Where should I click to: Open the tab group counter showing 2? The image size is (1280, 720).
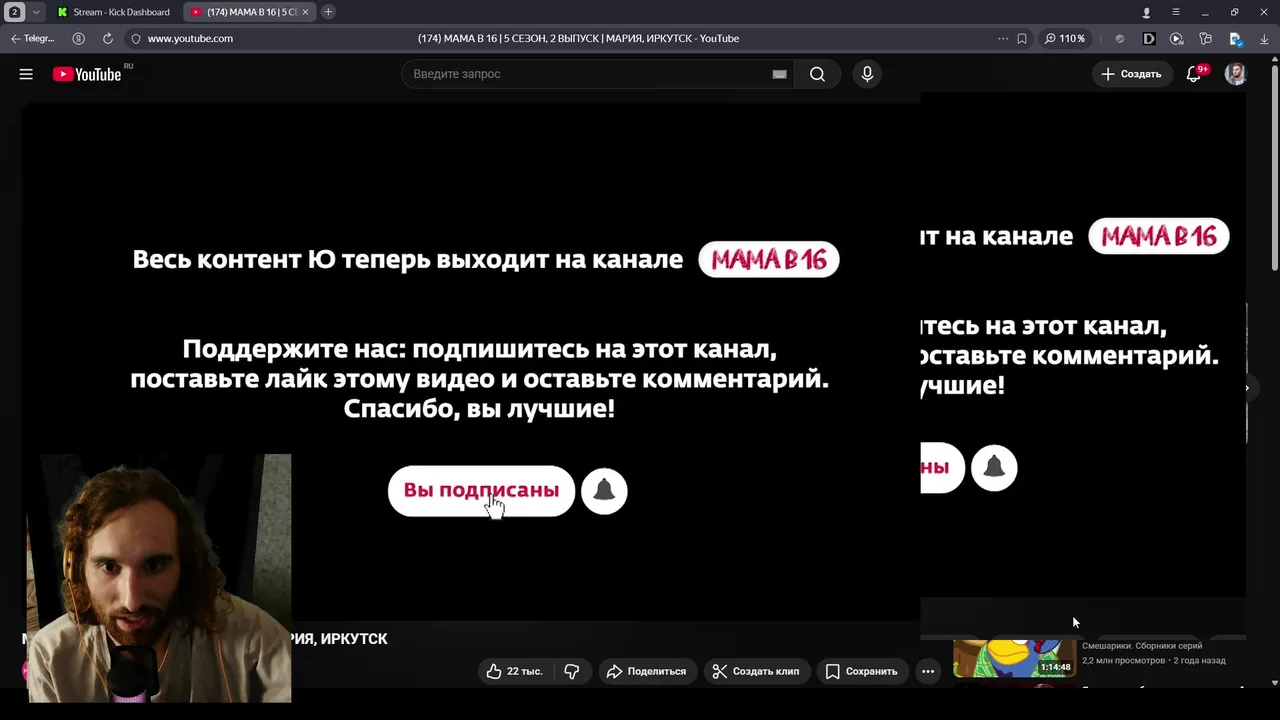pos(14,12)
